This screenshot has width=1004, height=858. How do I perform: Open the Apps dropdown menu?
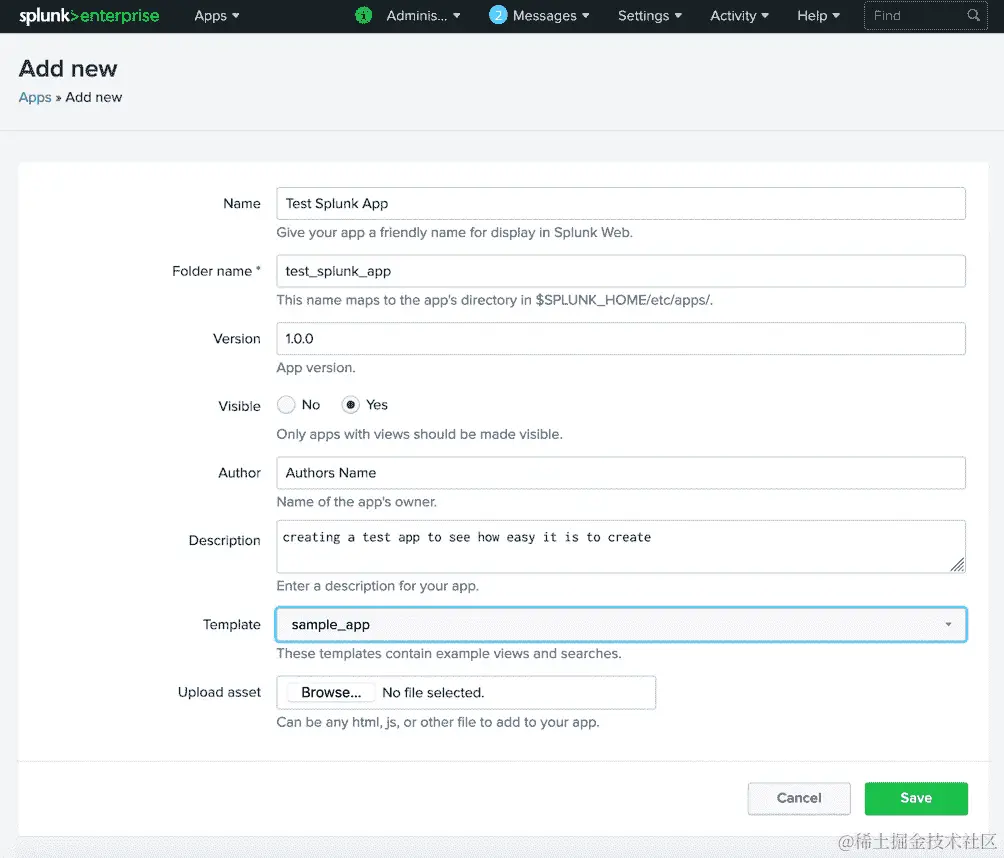(216, 16)
